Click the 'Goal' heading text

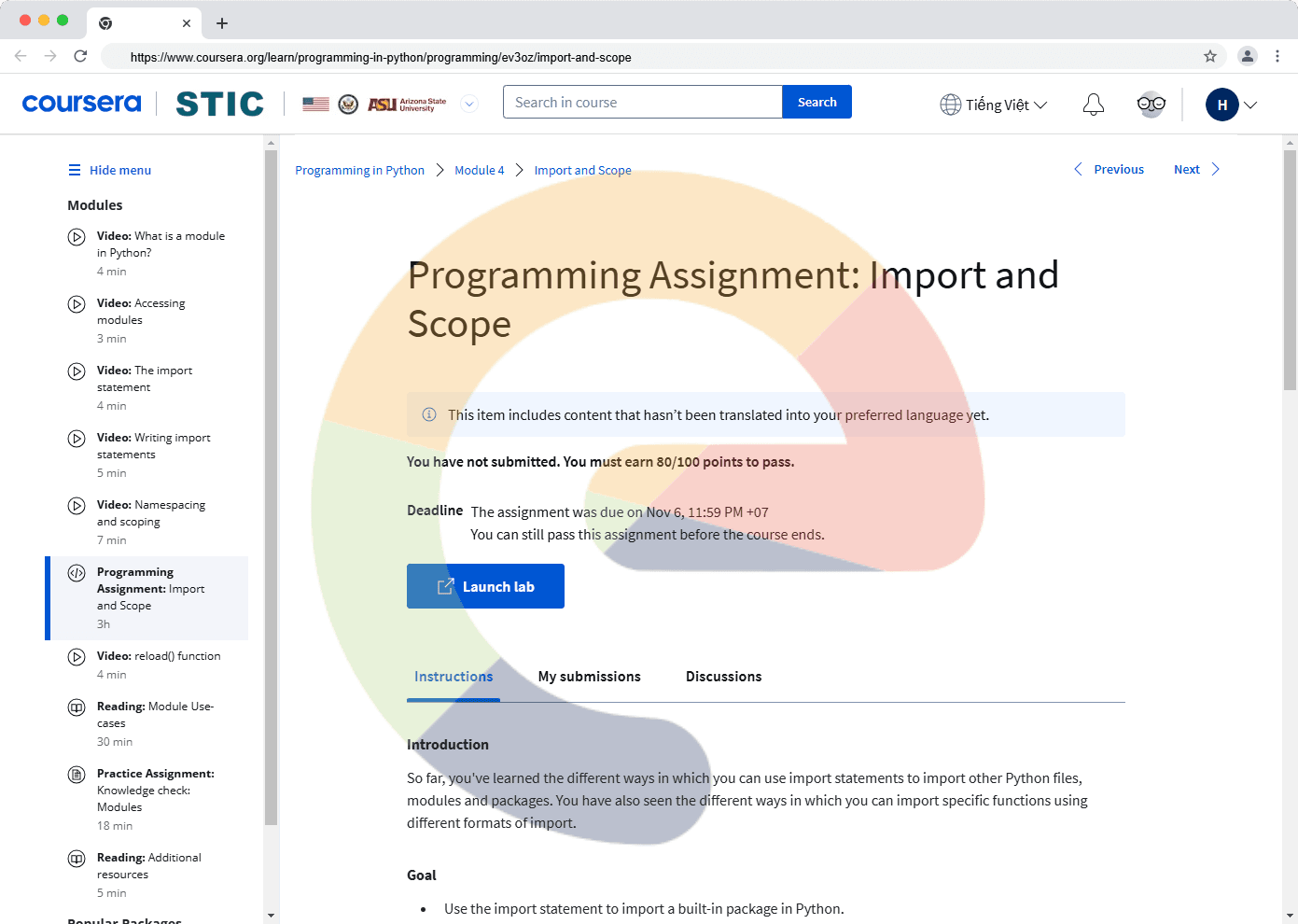[x=422, y=875]
